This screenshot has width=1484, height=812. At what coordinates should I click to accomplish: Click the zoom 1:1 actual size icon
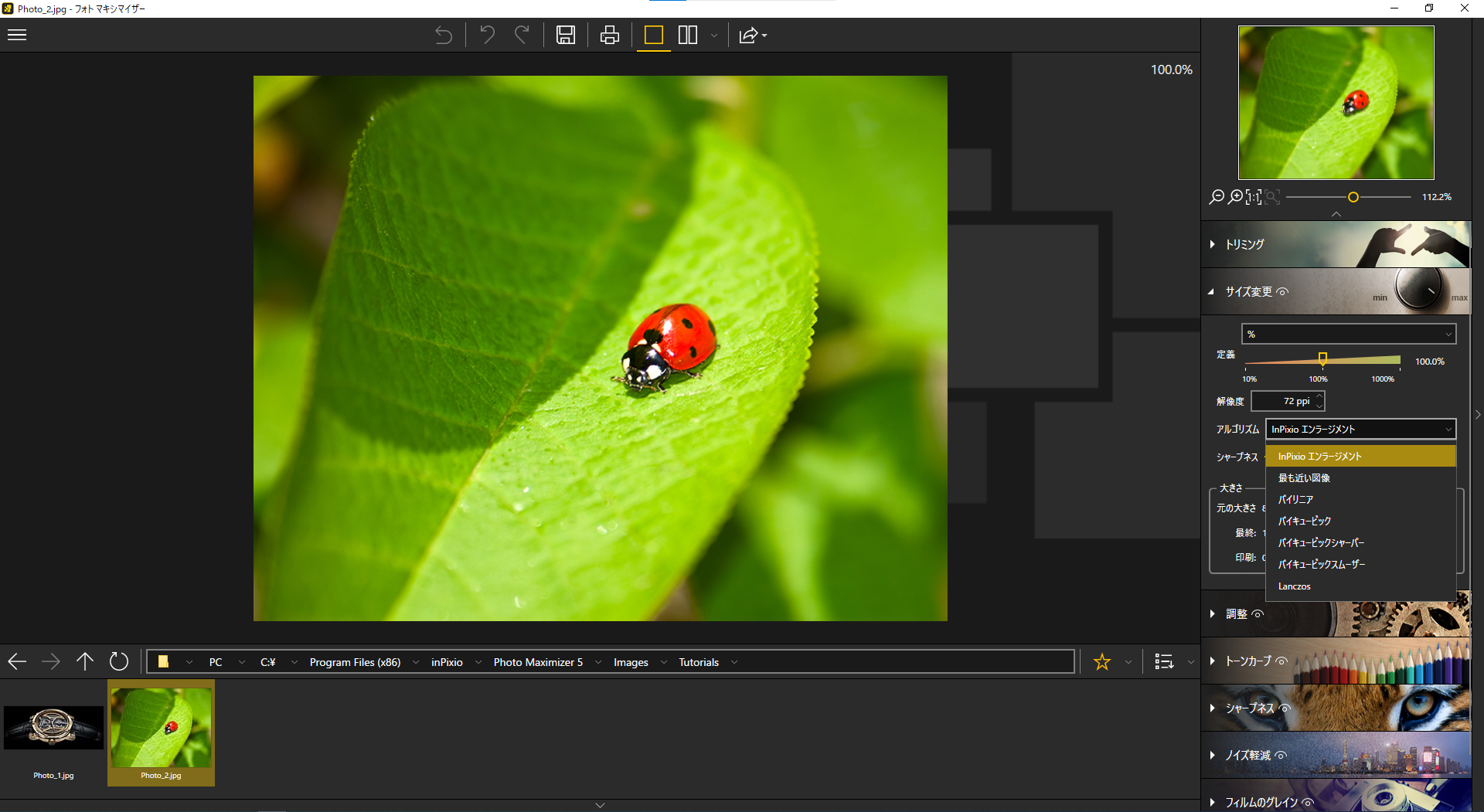pos(1254,197)
